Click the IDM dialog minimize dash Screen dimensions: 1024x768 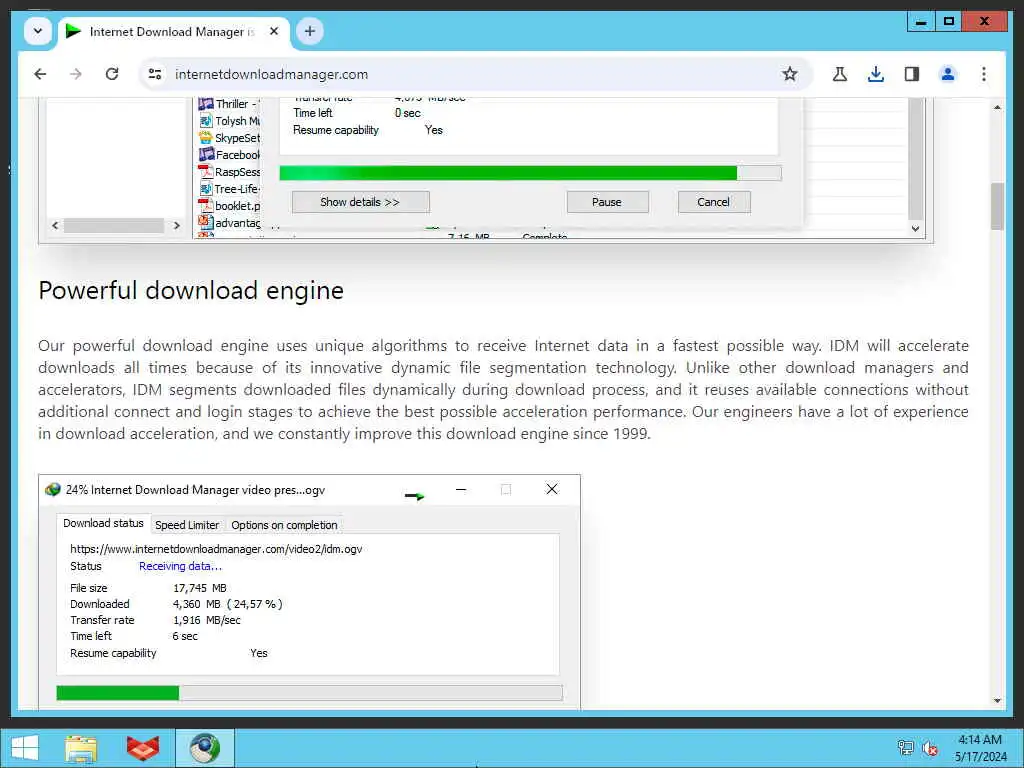tap(461, 490)
